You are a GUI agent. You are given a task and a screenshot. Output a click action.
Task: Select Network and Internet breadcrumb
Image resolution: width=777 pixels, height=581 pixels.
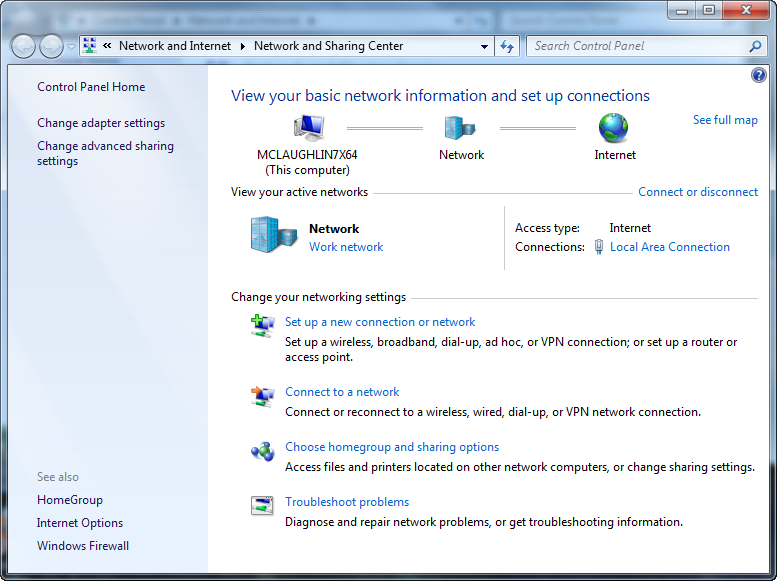click(x=175, y=46)
